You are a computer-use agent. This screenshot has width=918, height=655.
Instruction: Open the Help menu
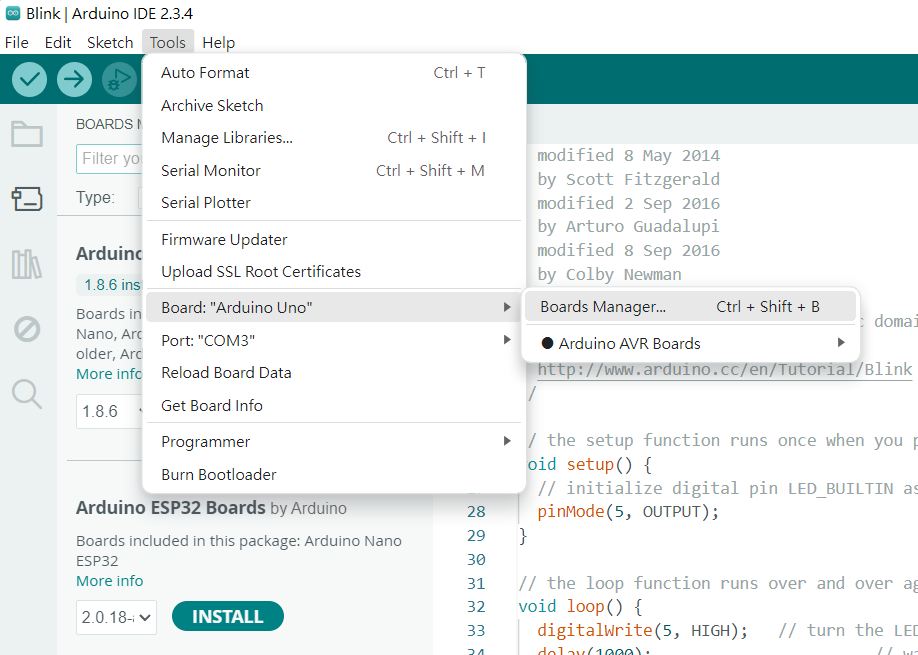tap(218, 42)
